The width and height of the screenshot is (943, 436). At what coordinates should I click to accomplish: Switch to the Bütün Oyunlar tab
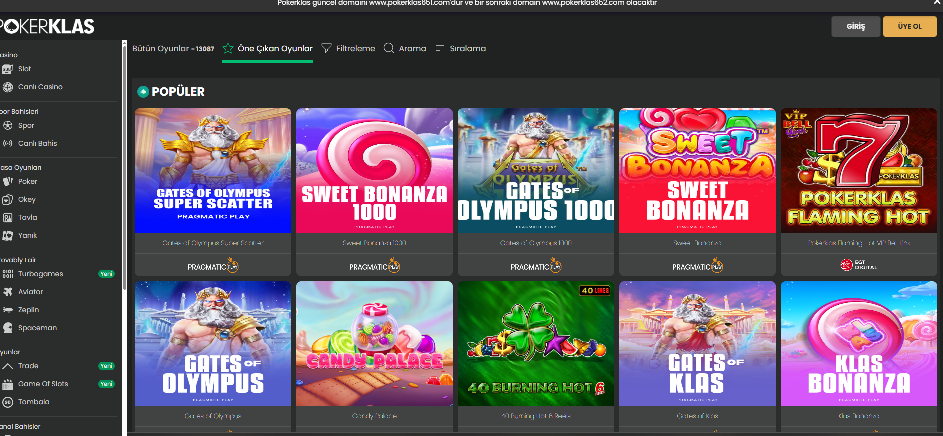(x=173, y=49)
